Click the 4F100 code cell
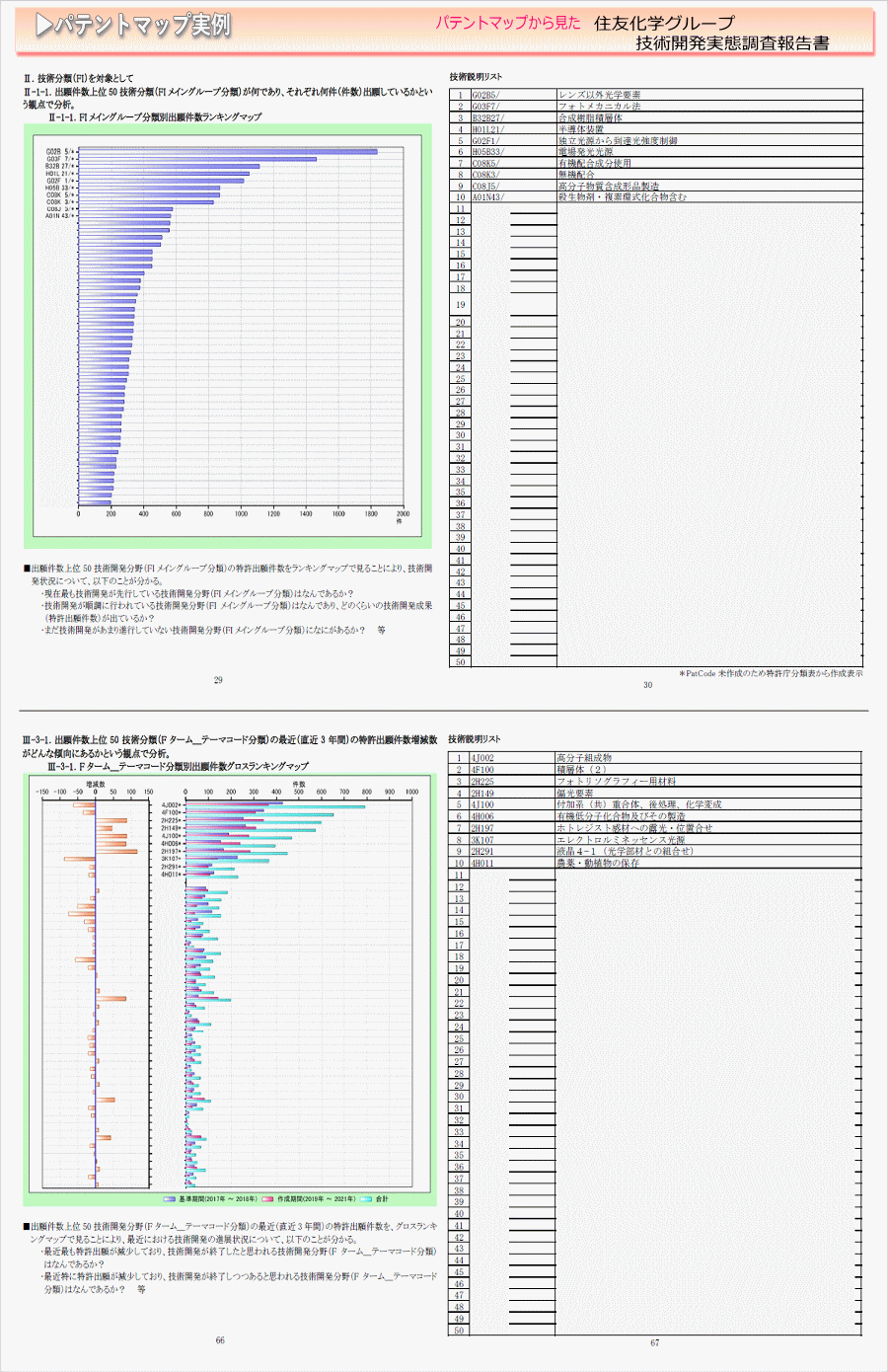Image resolution: width=888 pixels, height=1372 pixels. (512, 770)
